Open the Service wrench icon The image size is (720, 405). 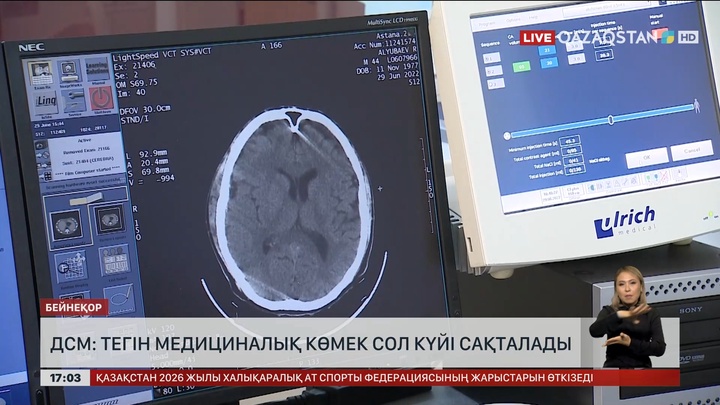pos(74,101)
